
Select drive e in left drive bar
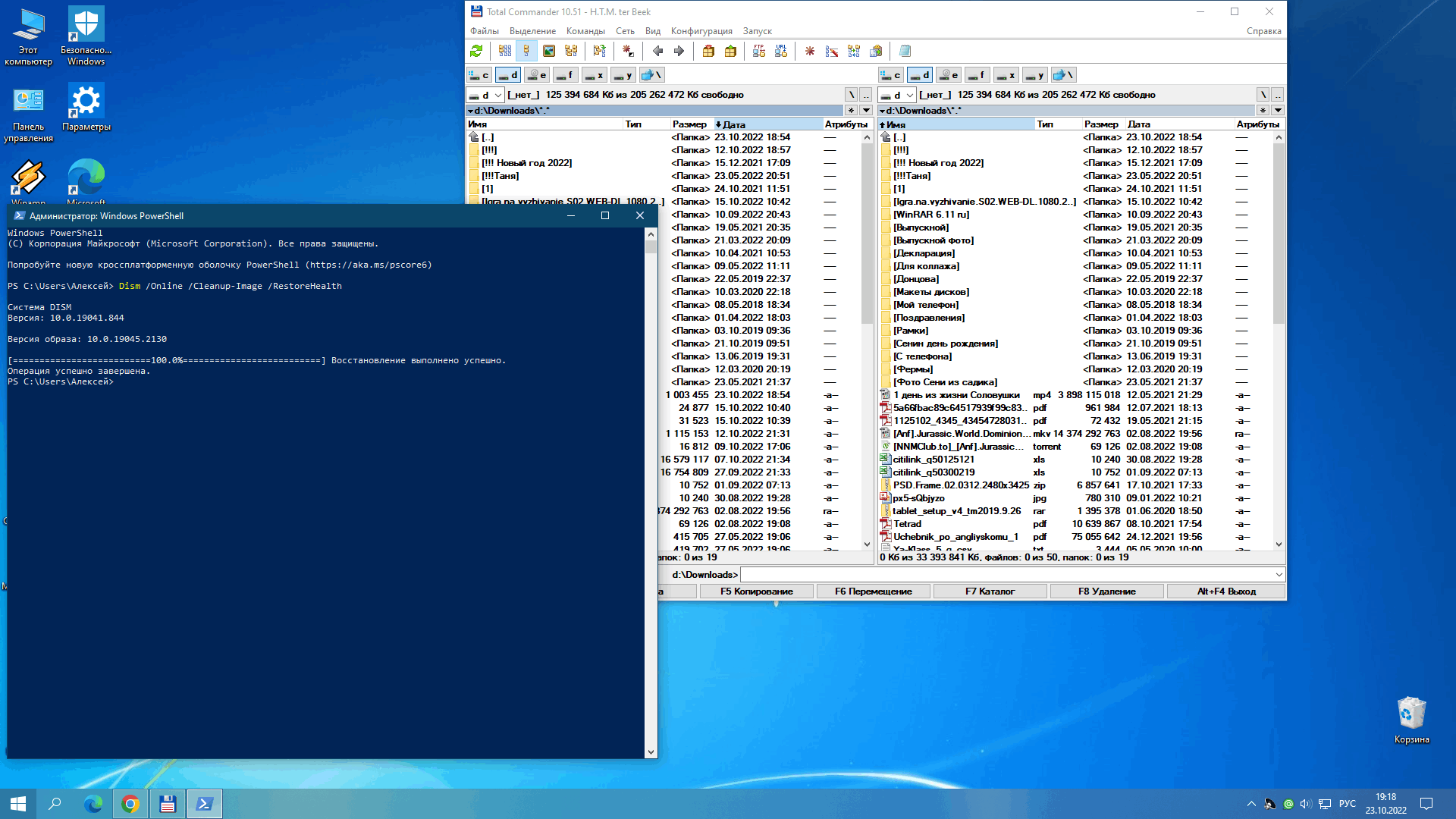[x=537, y=75]
